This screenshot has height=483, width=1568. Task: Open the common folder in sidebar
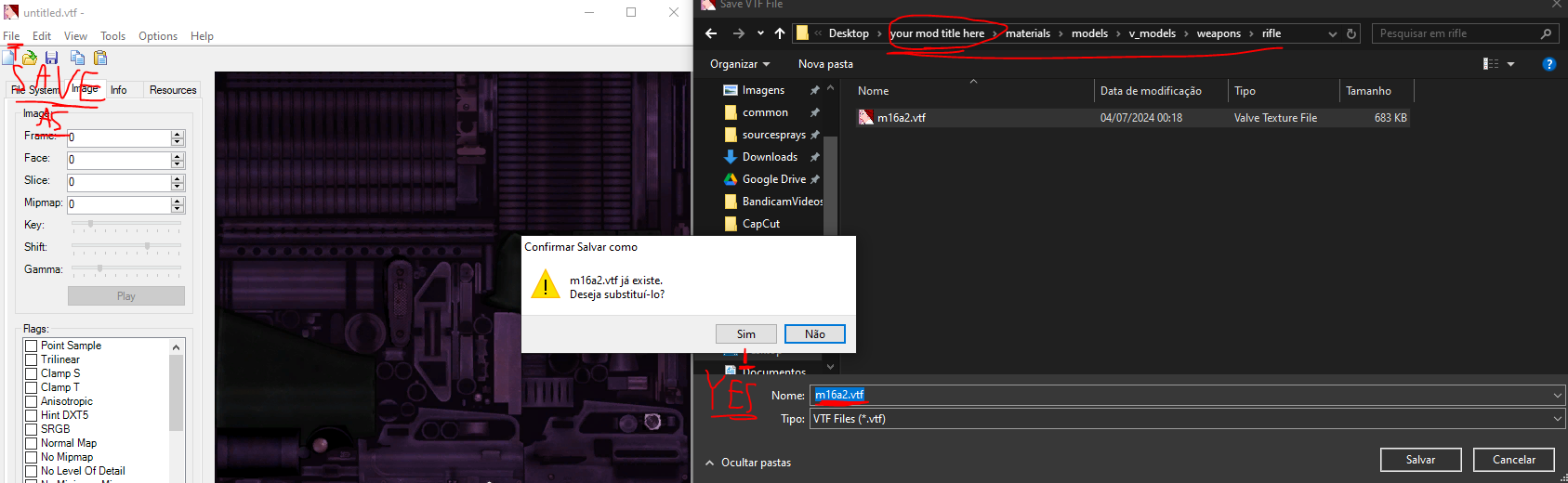765,112
